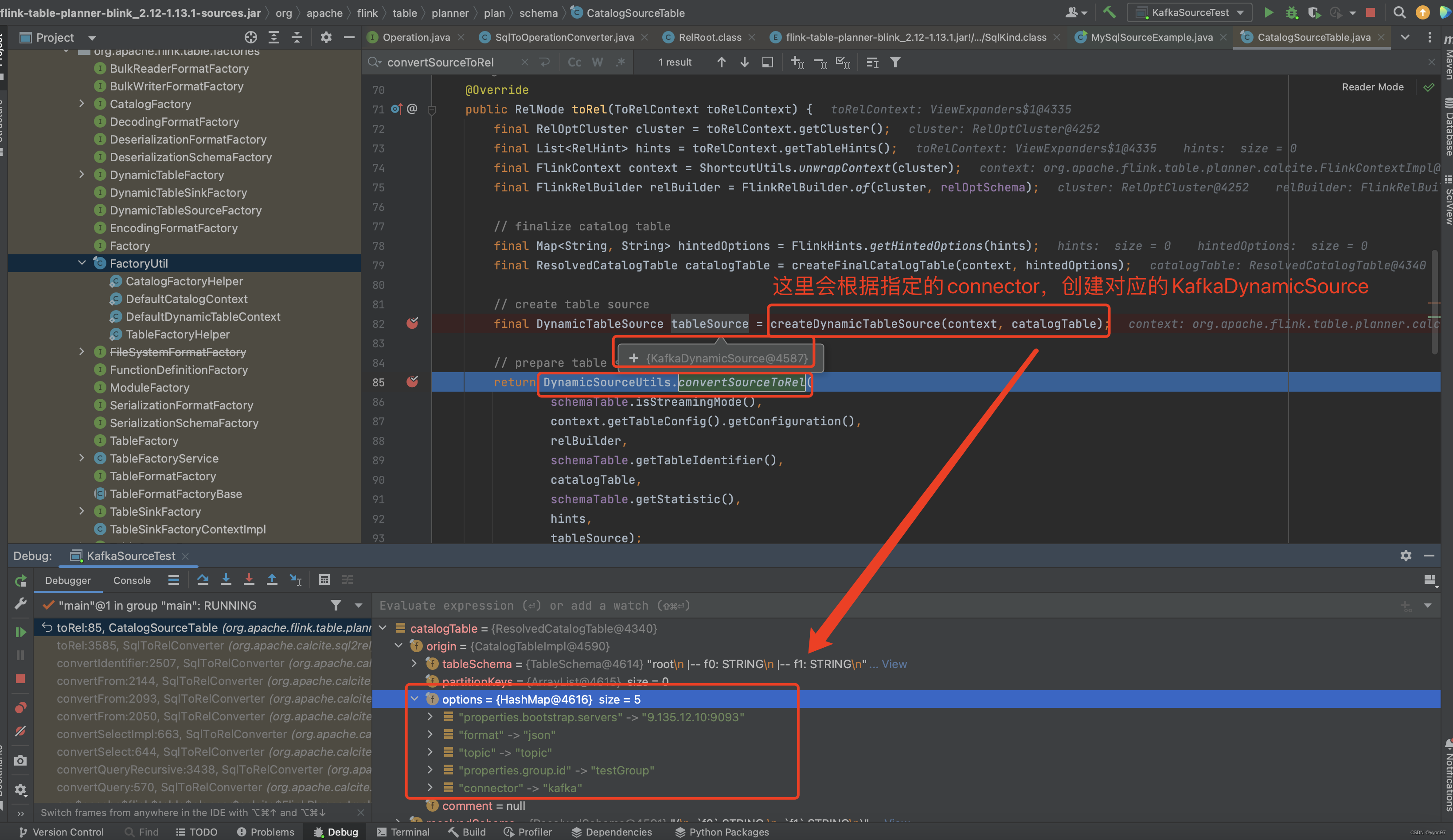Expand the CatalogFactory tree node
Screen dimensions: 1453x840
82,104
